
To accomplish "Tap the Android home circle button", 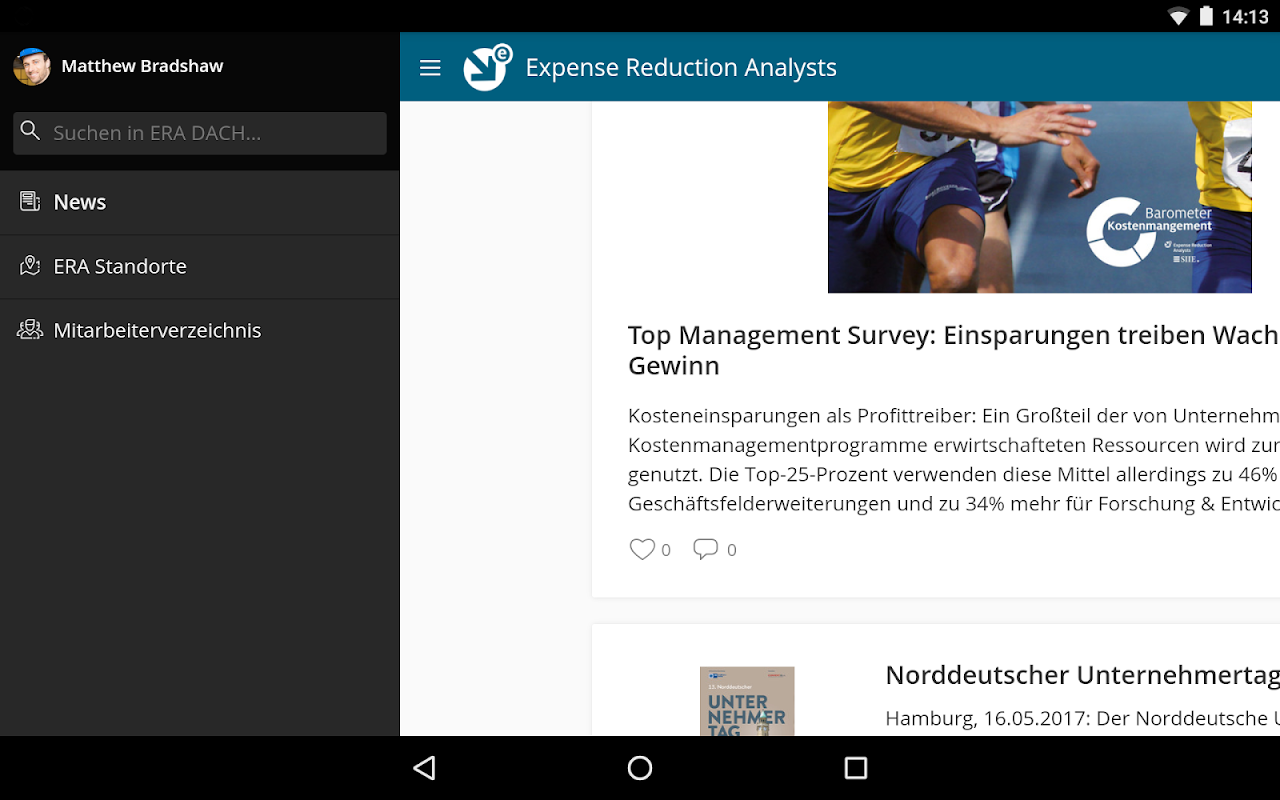I will (x=640, y=768).
